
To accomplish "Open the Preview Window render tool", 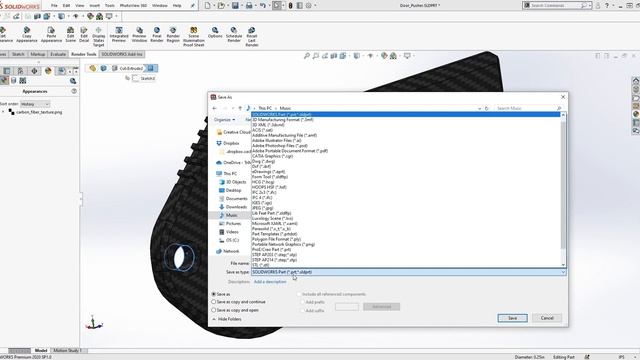I will pyautogui.click(x=139, y=34).
